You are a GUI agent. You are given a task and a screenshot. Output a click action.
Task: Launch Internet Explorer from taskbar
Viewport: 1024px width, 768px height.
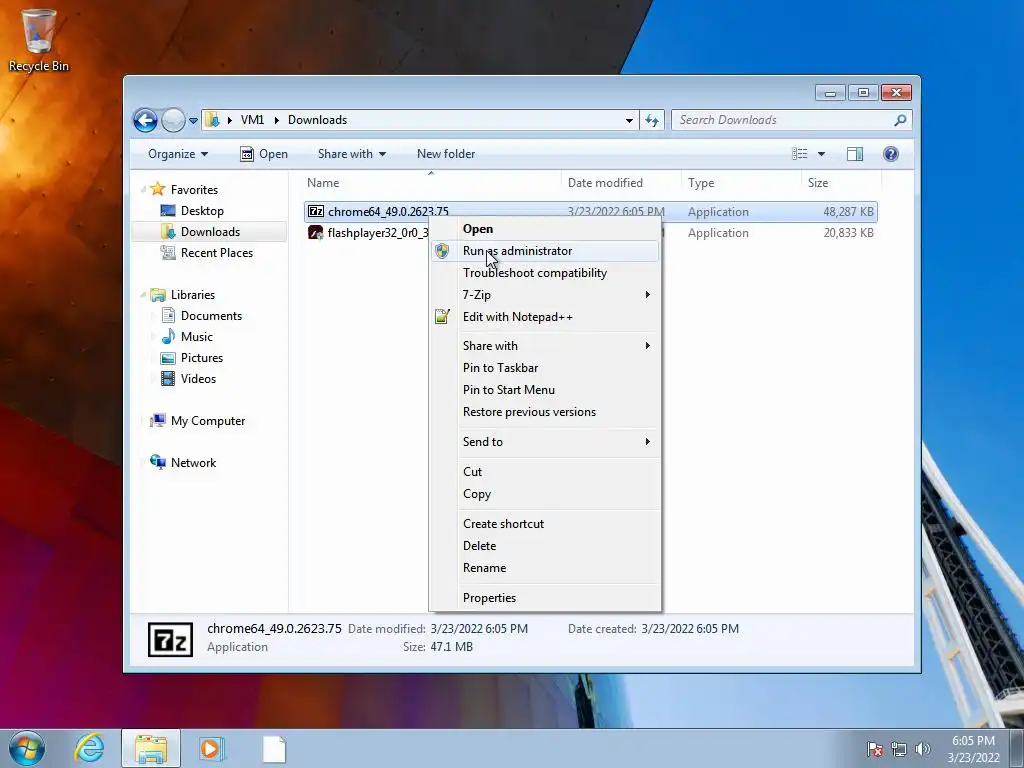[x=89, y=749]
